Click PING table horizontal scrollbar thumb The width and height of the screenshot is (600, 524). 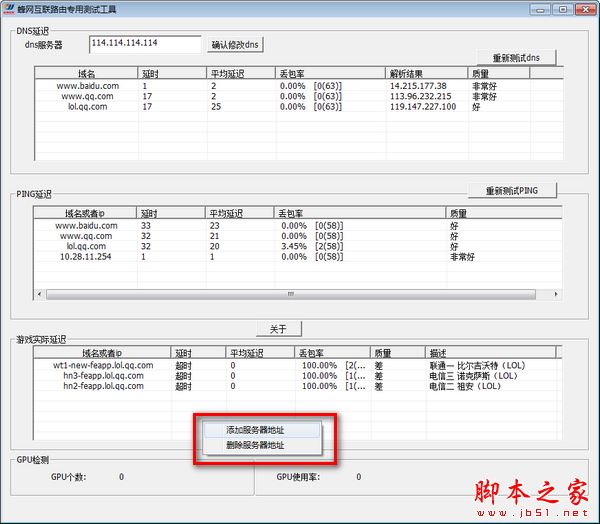pos(291,294)
